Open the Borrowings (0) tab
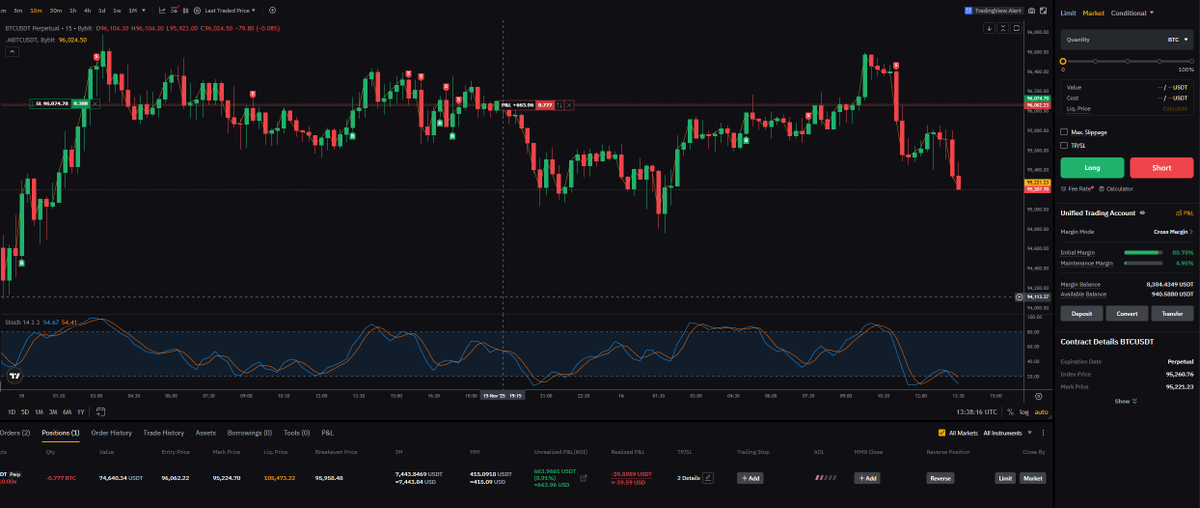Viewport: 1200px width, 508px height. (x=250, y=433)
